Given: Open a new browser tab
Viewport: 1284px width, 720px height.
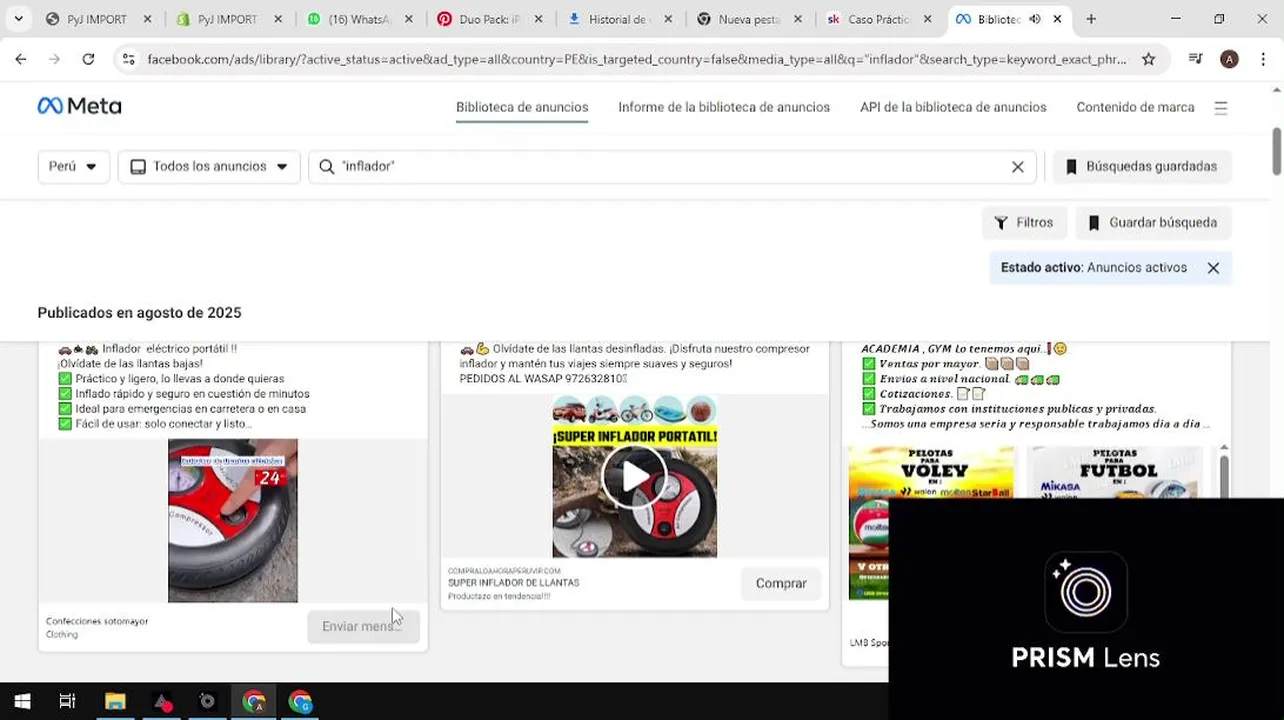Looking at the screenshot, I should pos(1091,19).
